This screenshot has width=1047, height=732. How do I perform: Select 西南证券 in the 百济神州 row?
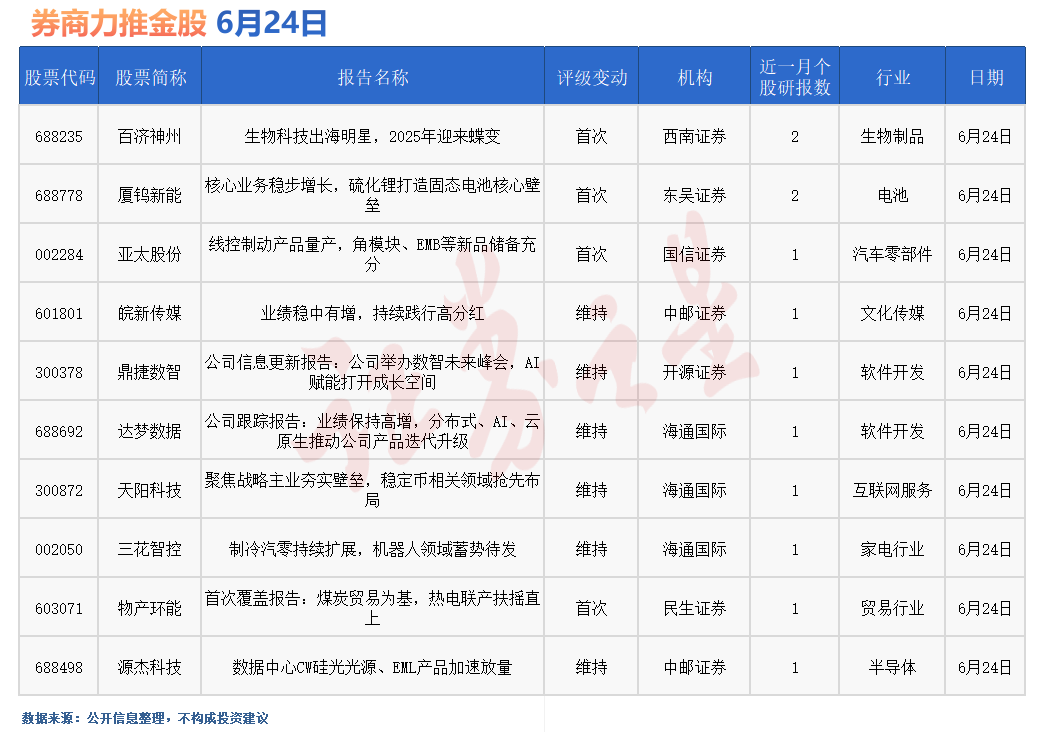click(694, 137)
